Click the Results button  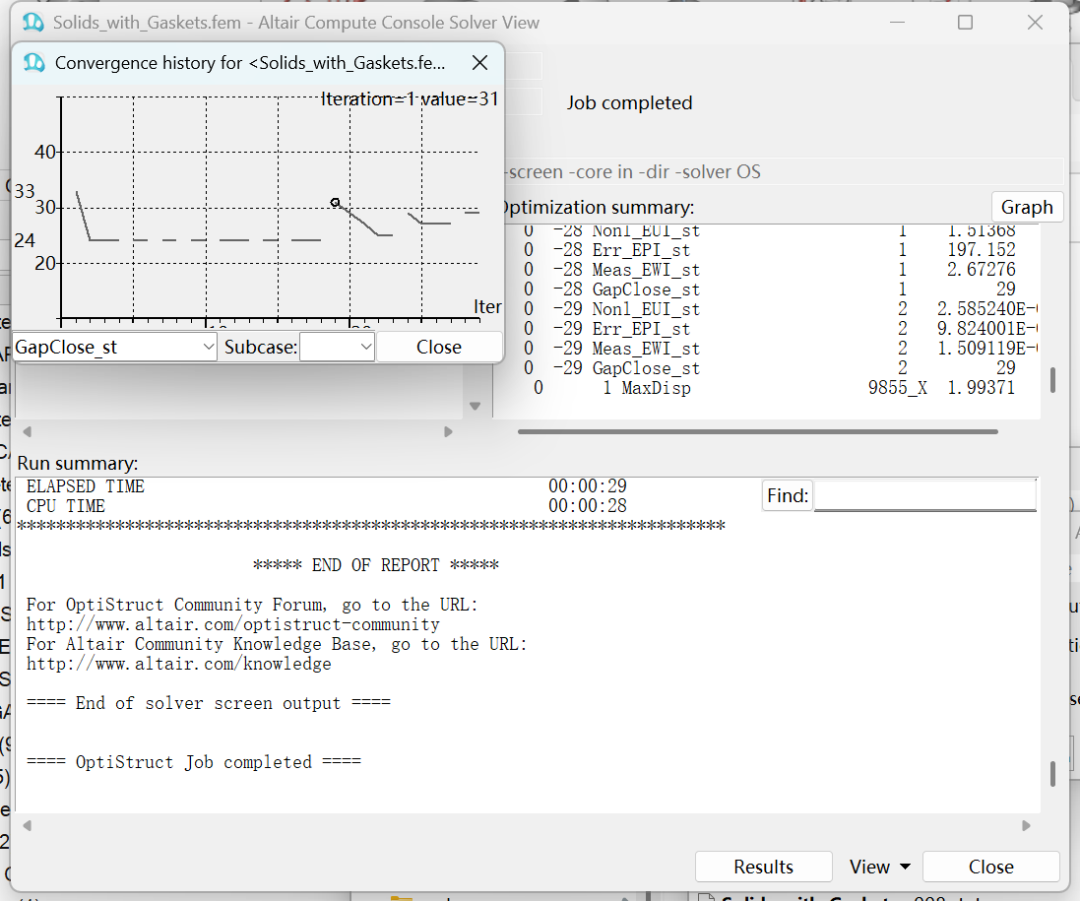(x=763, y=867)
